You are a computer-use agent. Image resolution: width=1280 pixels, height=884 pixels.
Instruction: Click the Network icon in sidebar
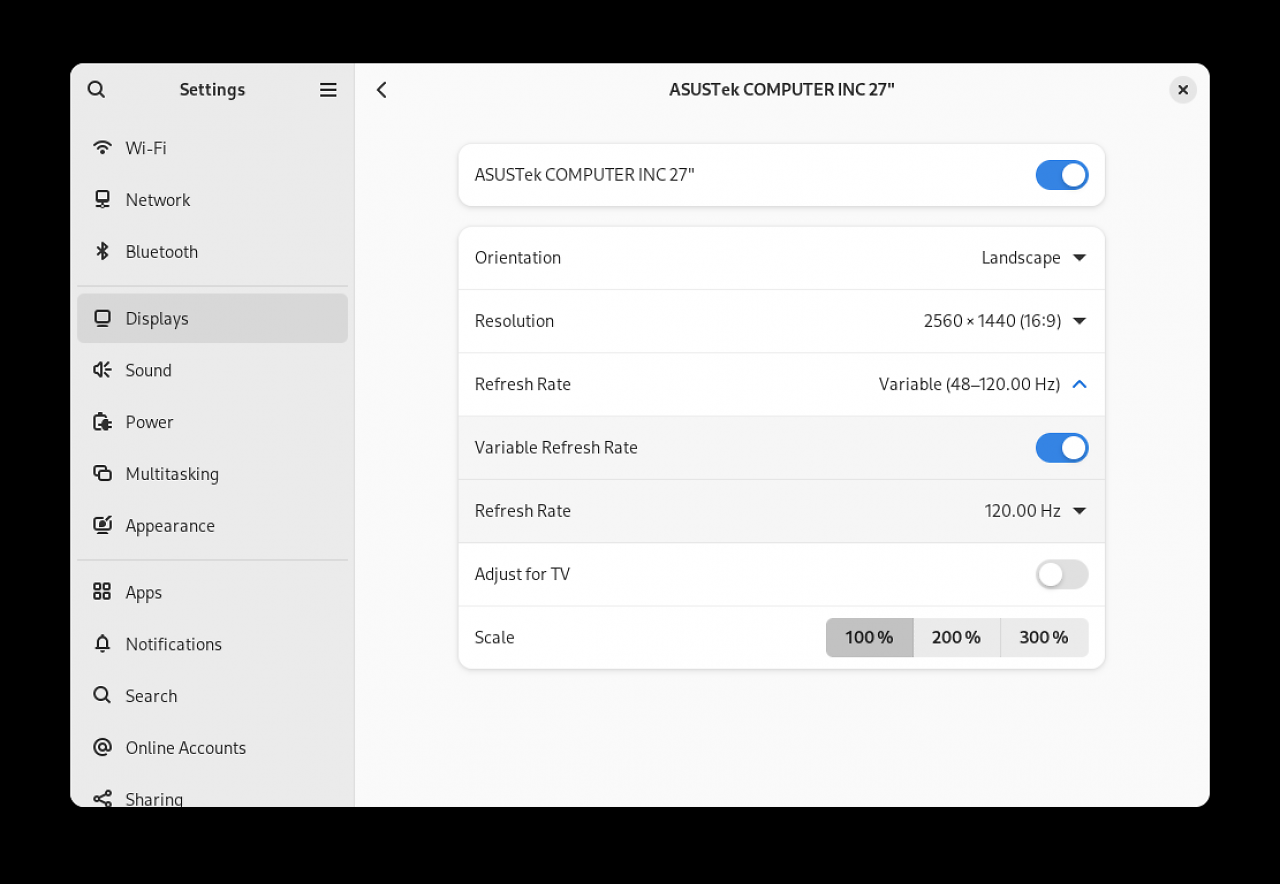[x=102, y=200]
